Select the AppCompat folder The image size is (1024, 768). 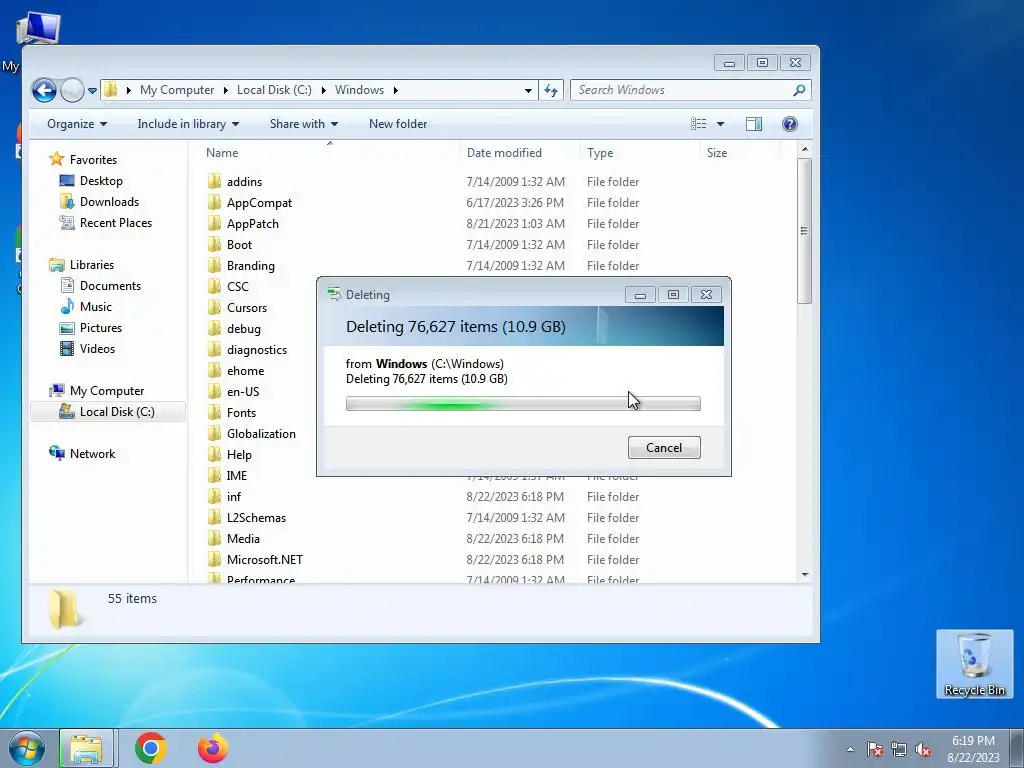coord(259,202)
